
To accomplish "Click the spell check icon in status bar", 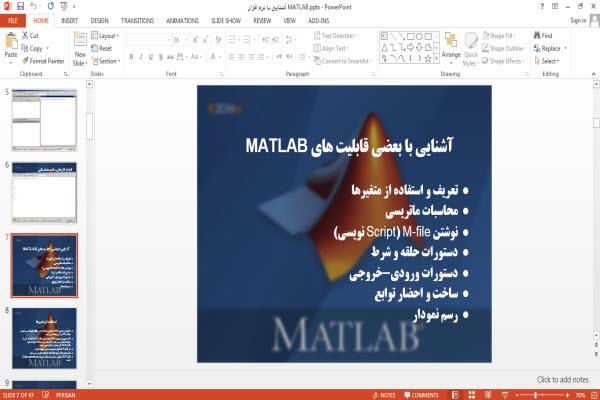I will pyautogui.click(x=45, y=395).
